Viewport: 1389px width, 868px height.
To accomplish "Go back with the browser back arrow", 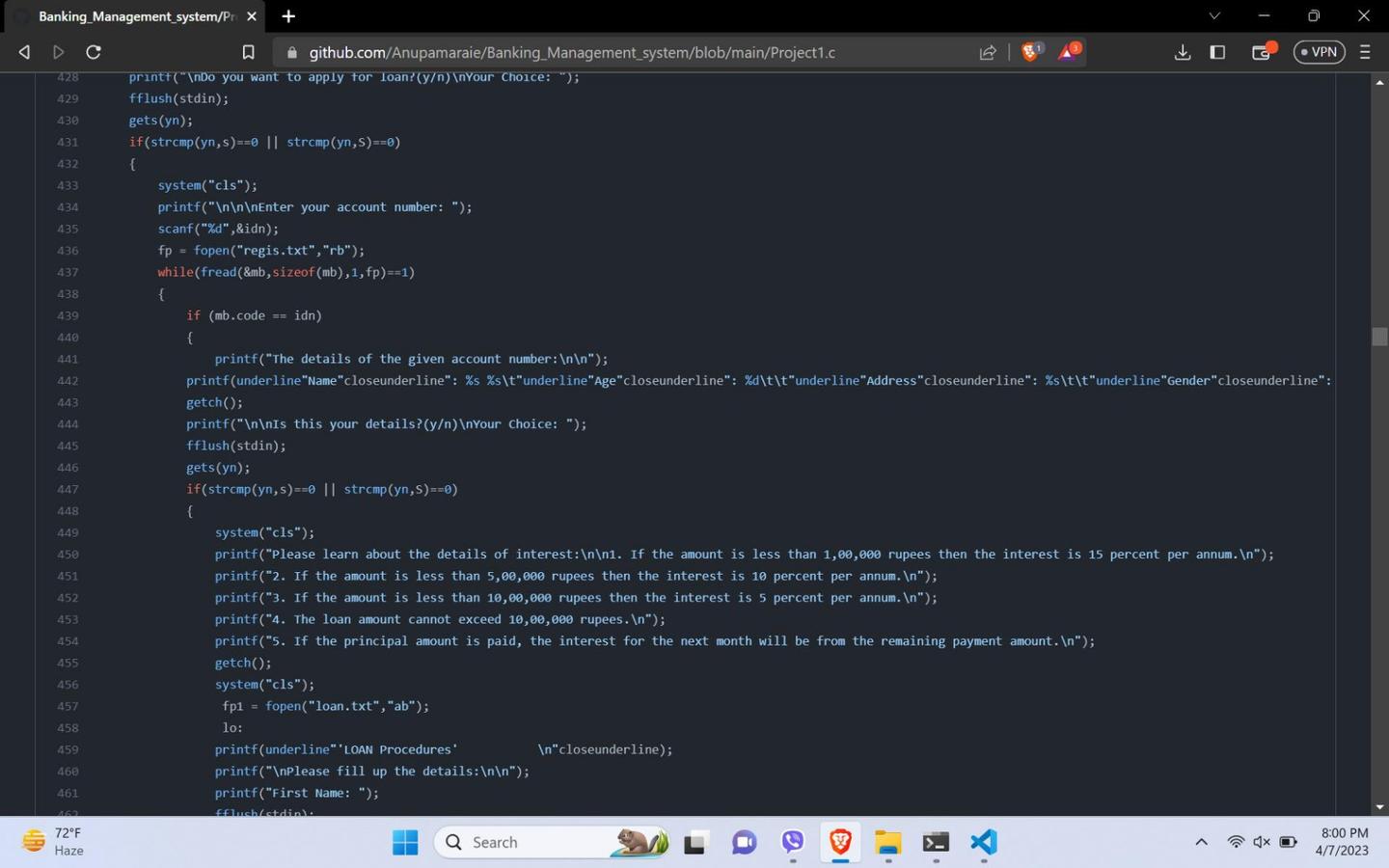I will coord(24,52).
